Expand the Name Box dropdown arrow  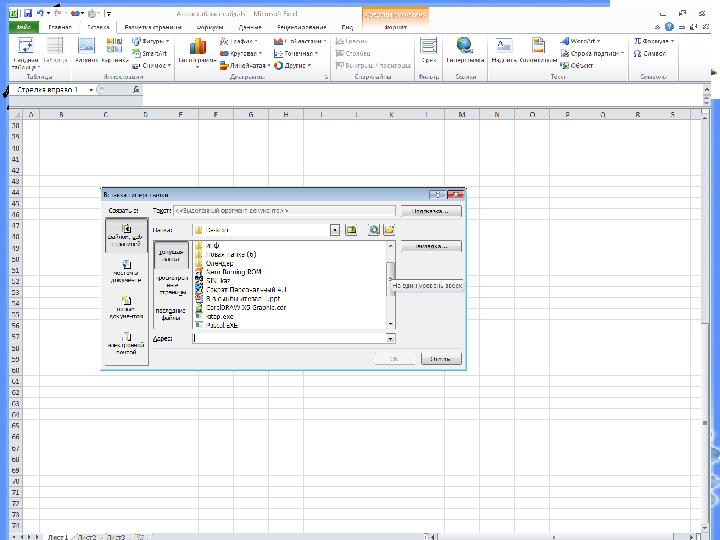[92, 90]
